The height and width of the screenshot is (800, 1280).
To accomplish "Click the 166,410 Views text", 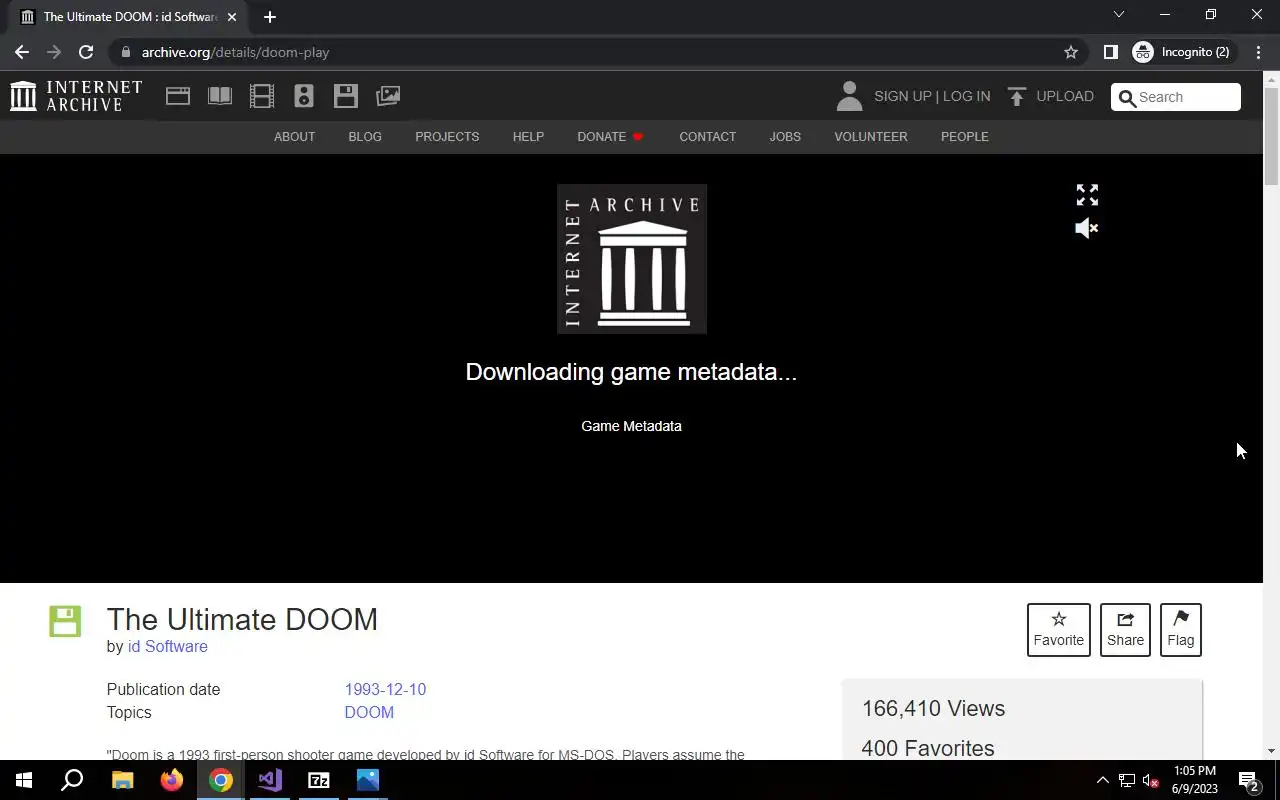I will click(933, 708).
